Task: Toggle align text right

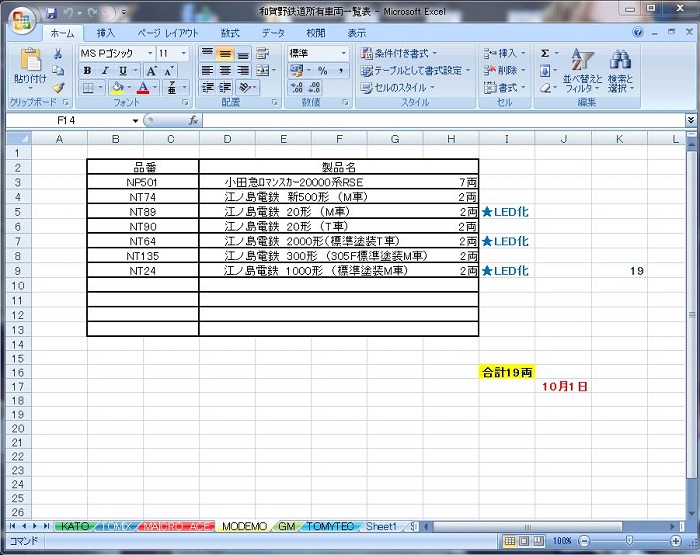Action: pyautogui.click(x=243, y=71)
